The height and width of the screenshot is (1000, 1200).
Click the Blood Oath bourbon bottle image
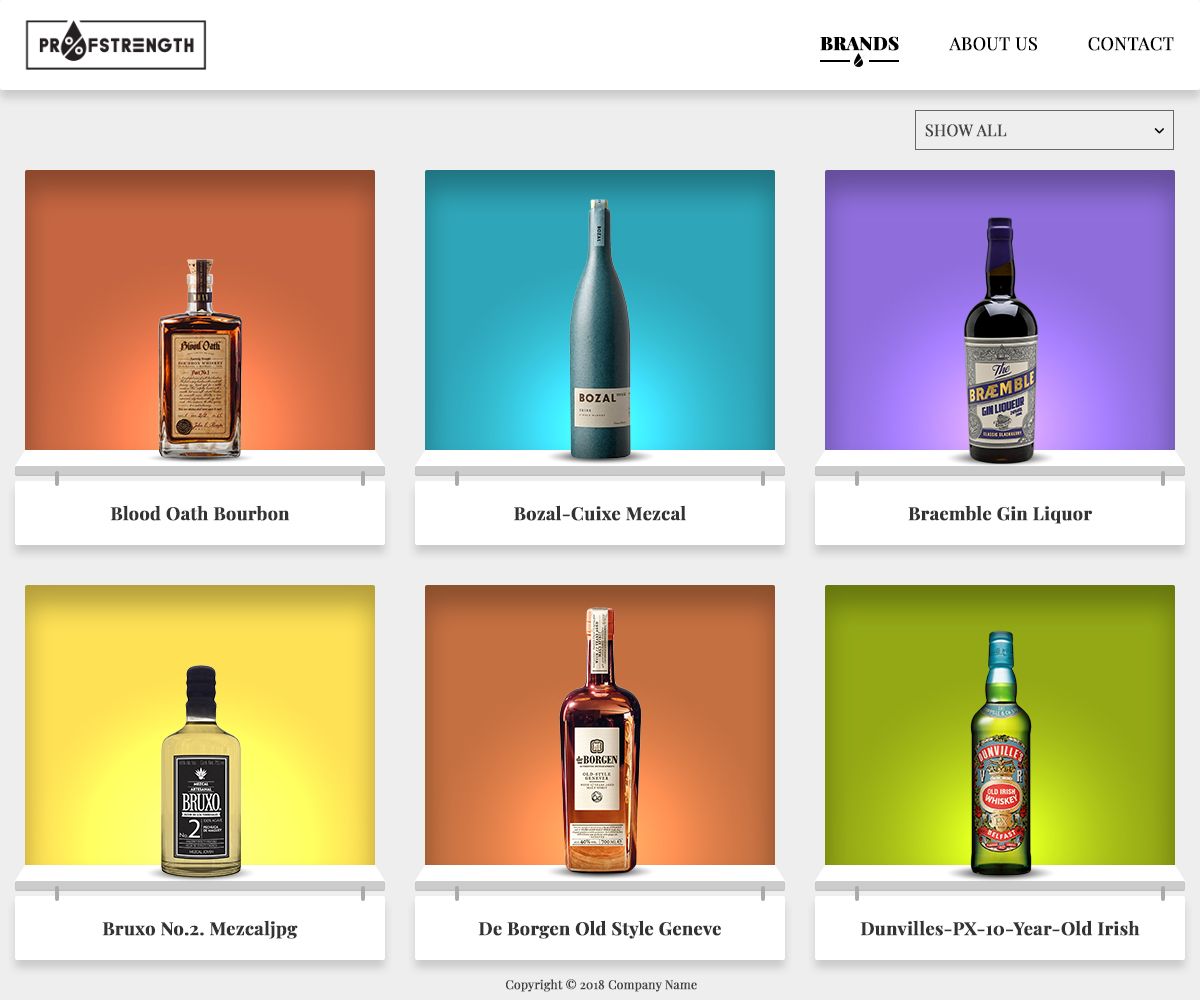click(200, 358)
